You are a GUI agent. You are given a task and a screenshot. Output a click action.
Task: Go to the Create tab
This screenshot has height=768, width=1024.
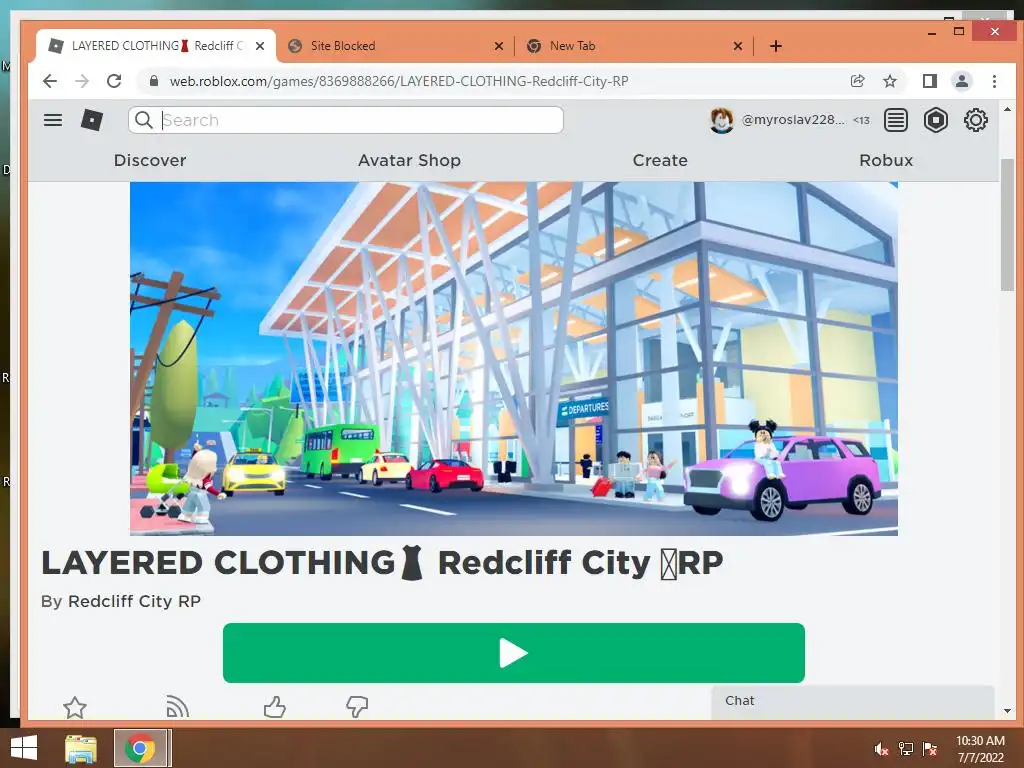[660, 161]
